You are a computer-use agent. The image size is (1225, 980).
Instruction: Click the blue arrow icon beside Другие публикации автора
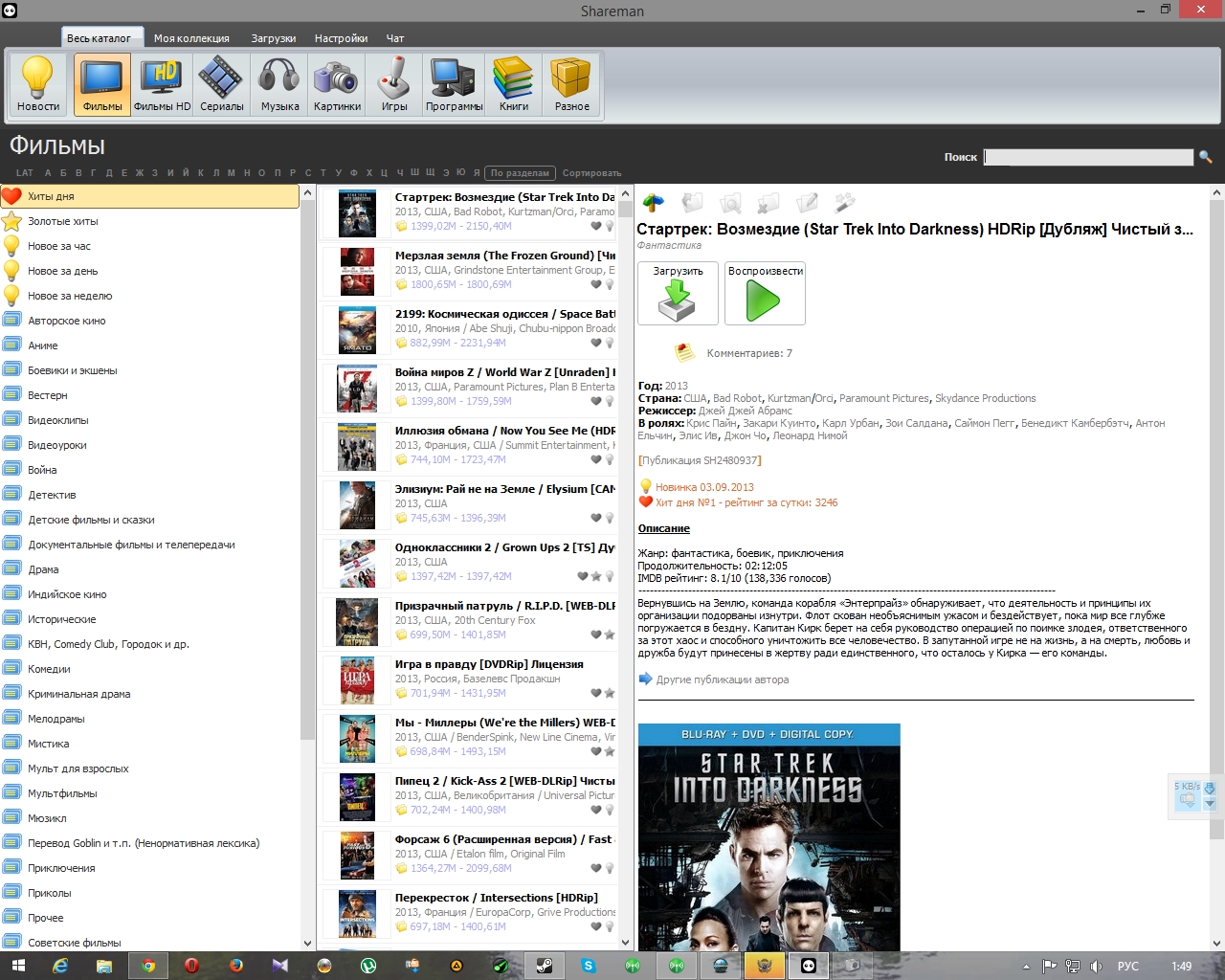[x=645, y=679]
